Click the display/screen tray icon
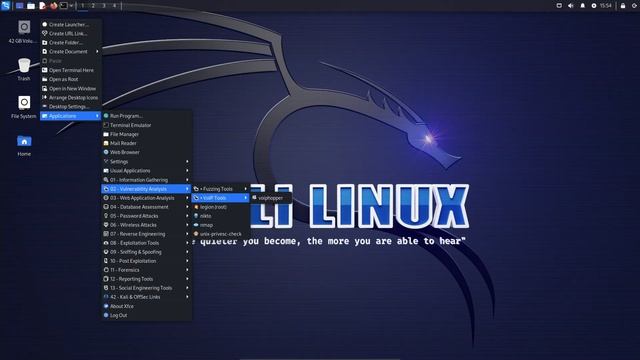The width and height of the screenshot is (640, 360). tap(559, 6)
